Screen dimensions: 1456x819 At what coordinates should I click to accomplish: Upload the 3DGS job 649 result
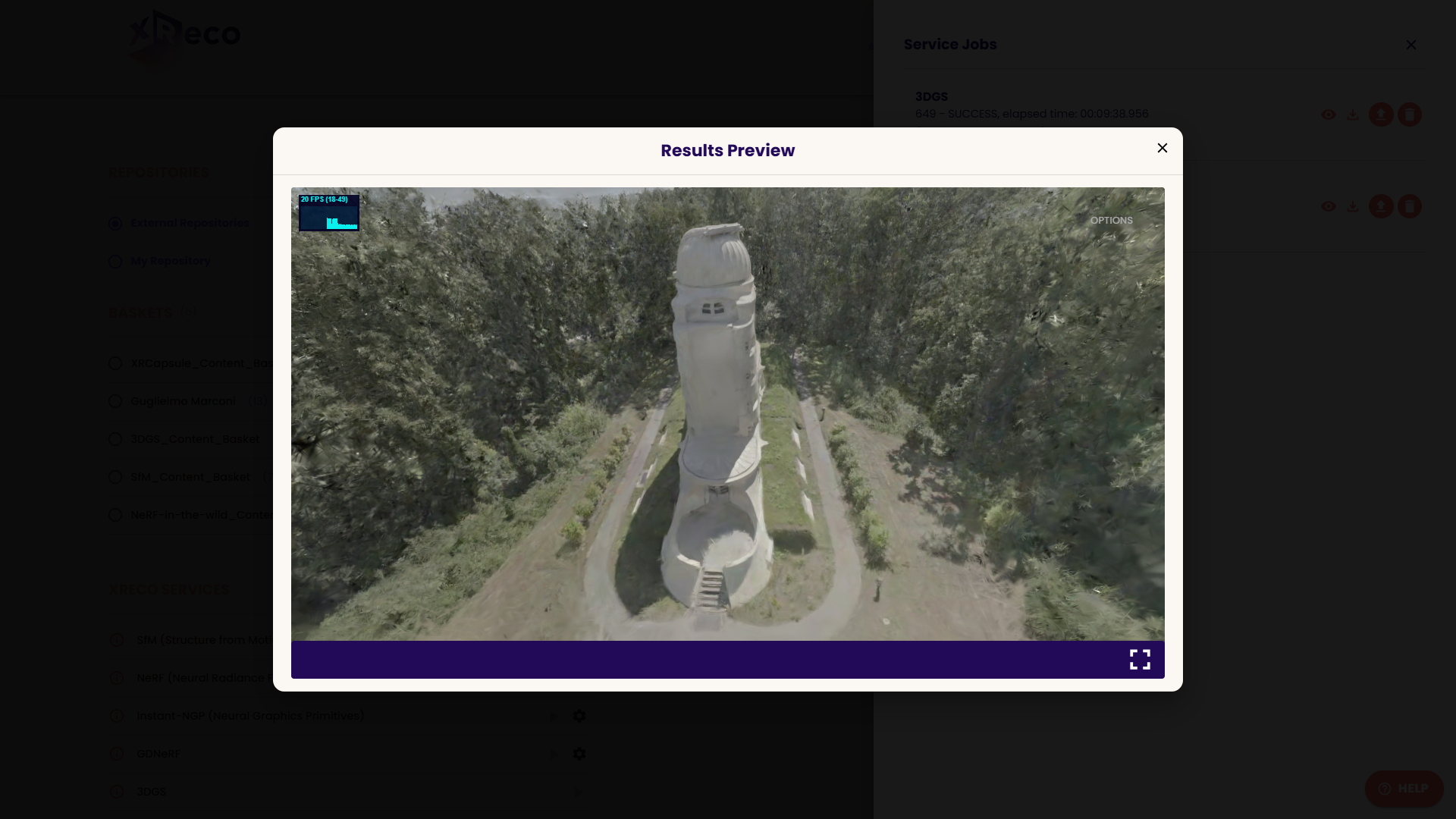1381,115
